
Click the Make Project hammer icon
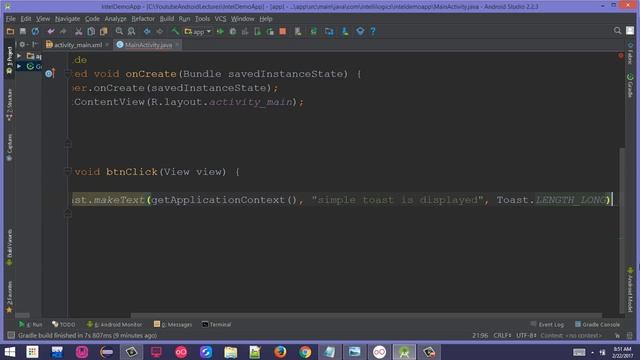pyautogui.click(x=175, y=31)
